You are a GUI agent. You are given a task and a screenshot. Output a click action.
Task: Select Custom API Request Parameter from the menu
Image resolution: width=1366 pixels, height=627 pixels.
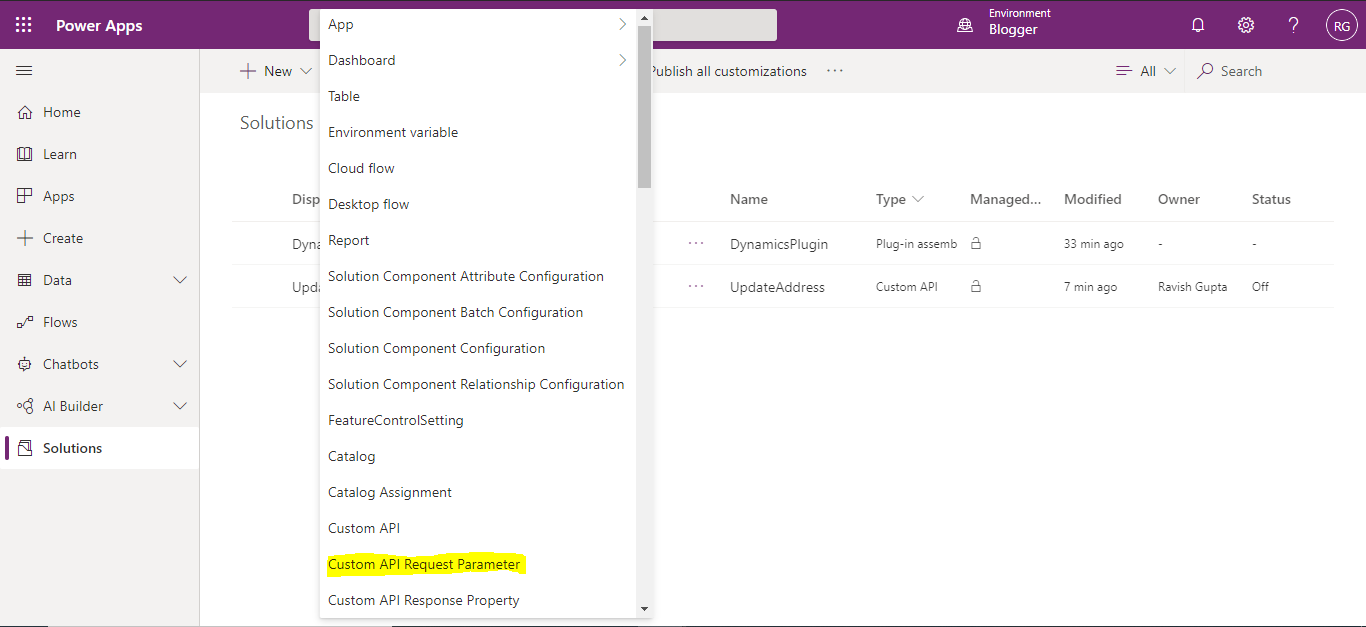pyautogui.click(x=425, y=563)
